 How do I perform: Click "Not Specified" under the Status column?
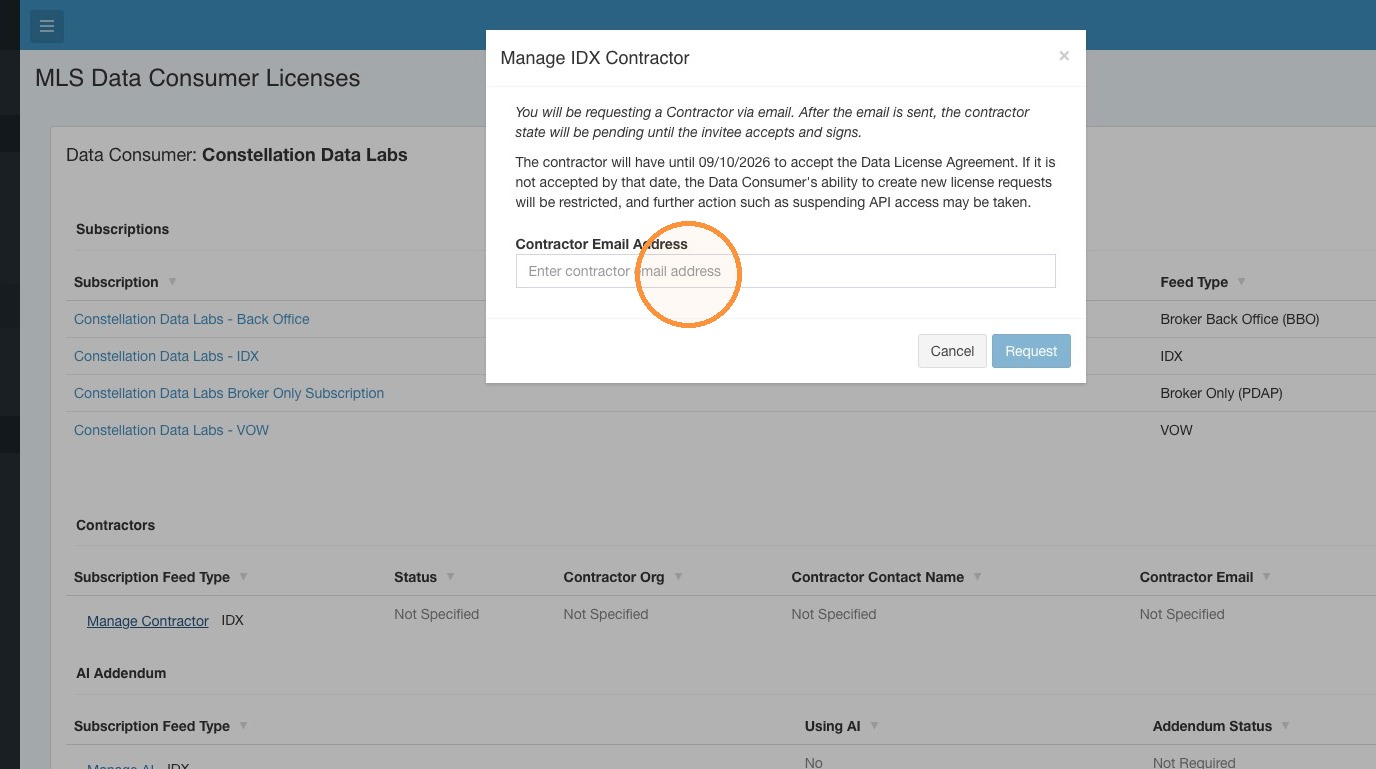click(x=436, y=614)
